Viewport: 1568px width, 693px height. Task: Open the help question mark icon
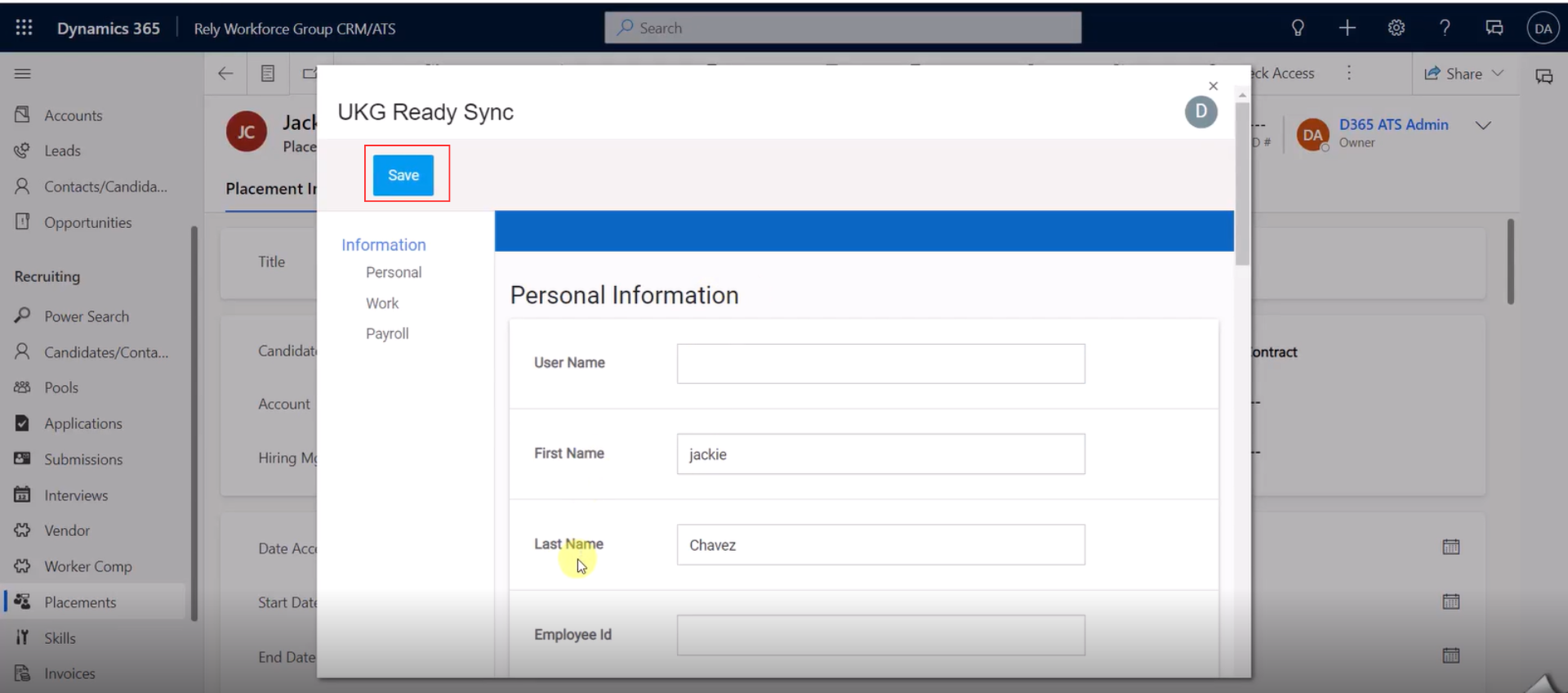(x=1445, y=28)
